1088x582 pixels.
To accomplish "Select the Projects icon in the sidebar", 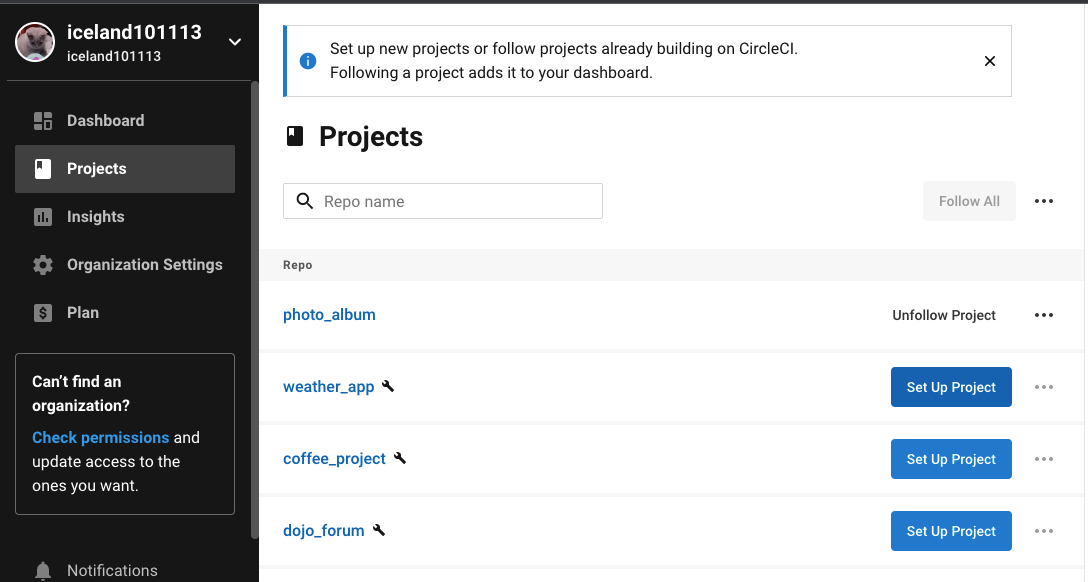I will pyautogui.click(x=43, y=168).
